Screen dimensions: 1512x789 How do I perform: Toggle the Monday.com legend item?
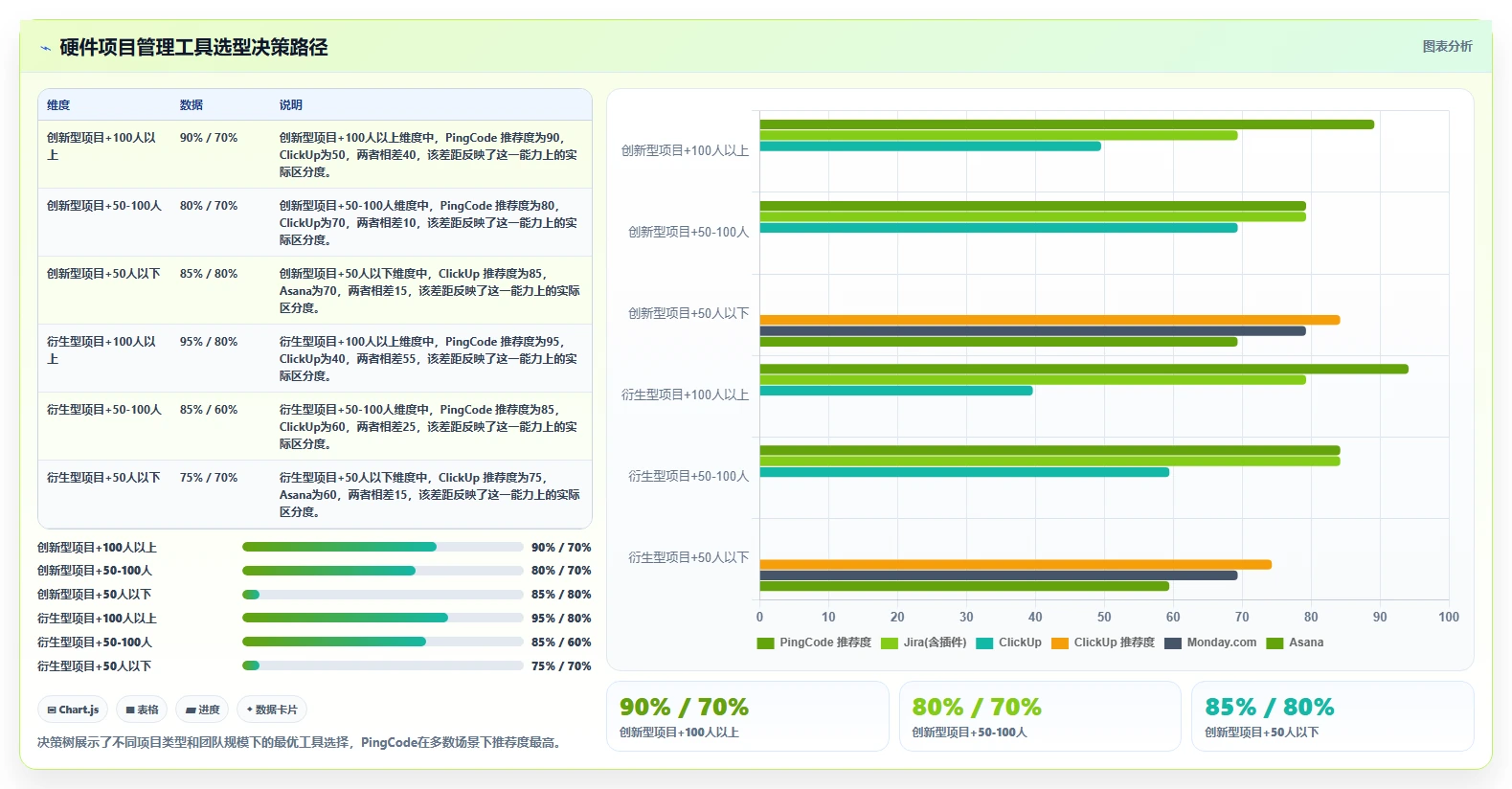tap(1210, 643)
